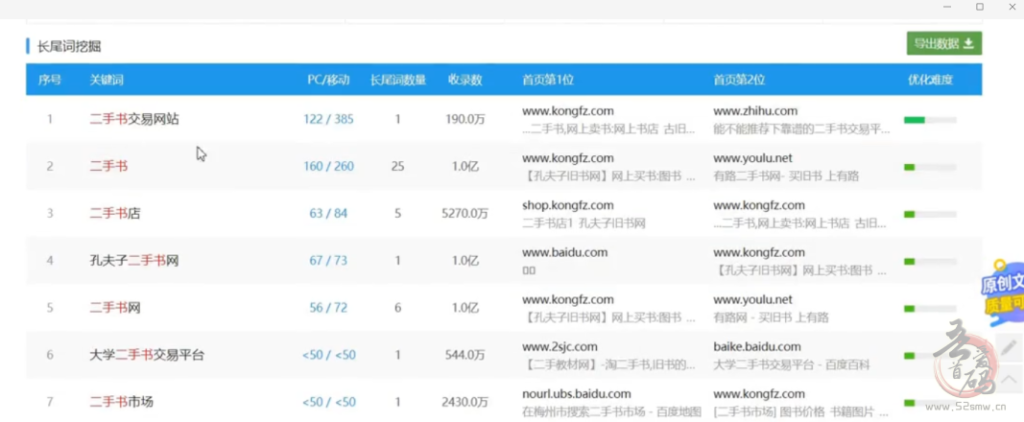Select keyword 二手书网 in row 5
1024x422 pixels.
click(x=114, y=308)
